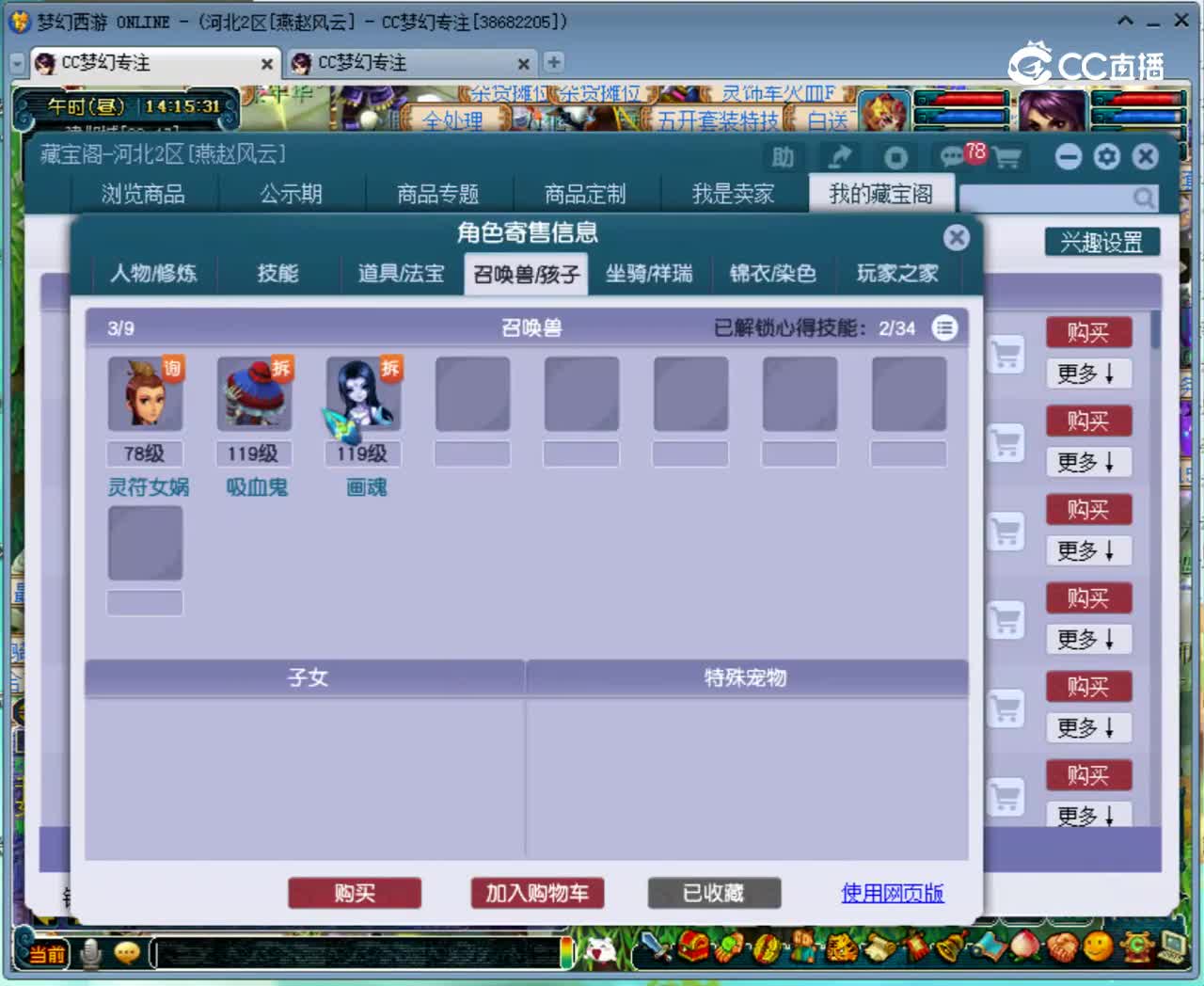This screenshot has width=1204, height=986.
Task: Click the 特殊宠物 section header
Action: pos(747,677)
